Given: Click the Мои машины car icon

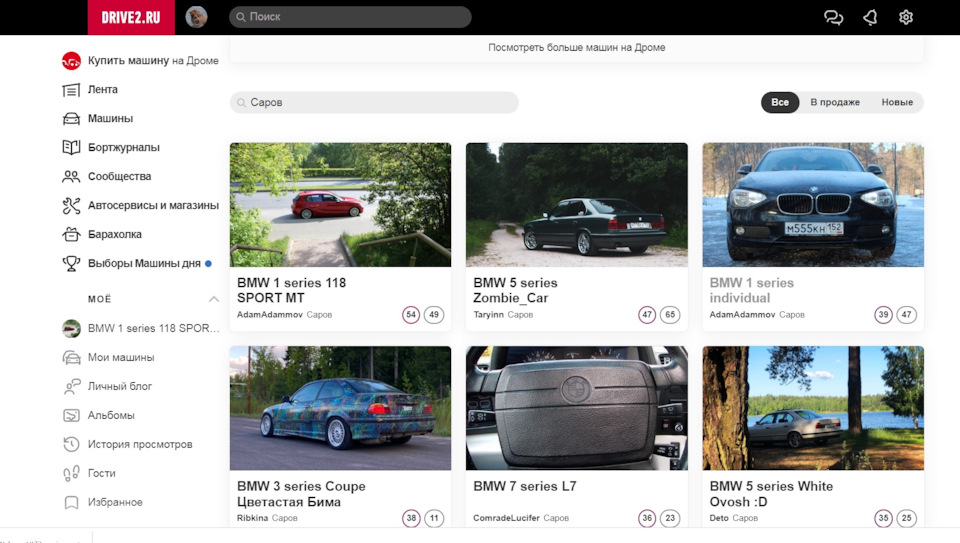Looking at the screenshot, I should click(x=71, y=358).
